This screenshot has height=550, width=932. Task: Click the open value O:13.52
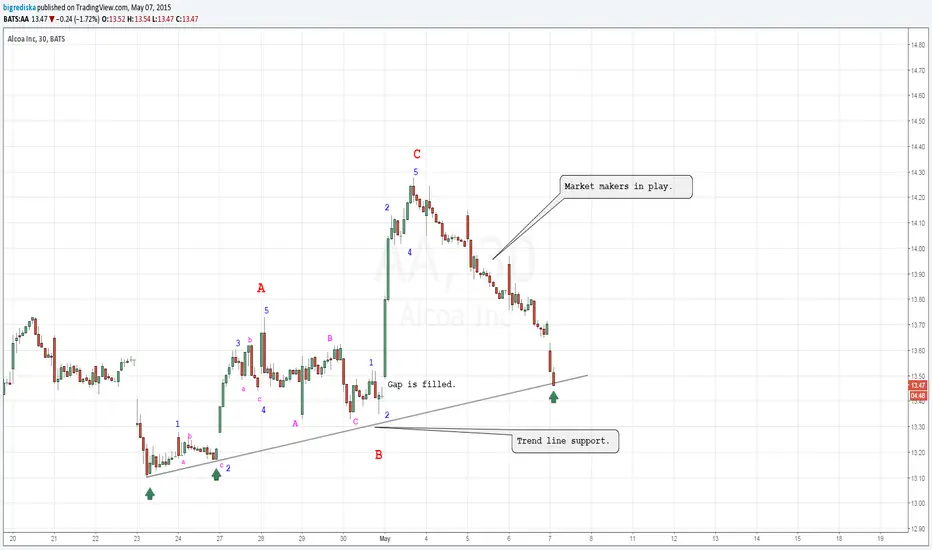[113, 19]
